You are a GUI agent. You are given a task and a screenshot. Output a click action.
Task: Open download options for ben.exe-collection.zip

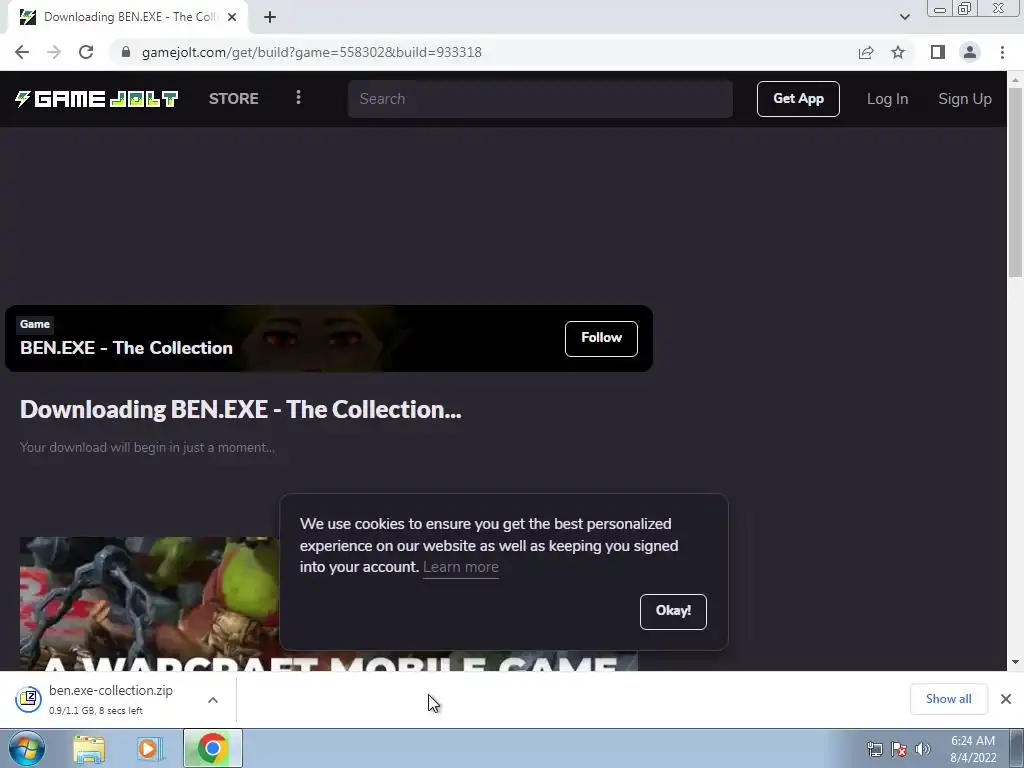point(213,700)
